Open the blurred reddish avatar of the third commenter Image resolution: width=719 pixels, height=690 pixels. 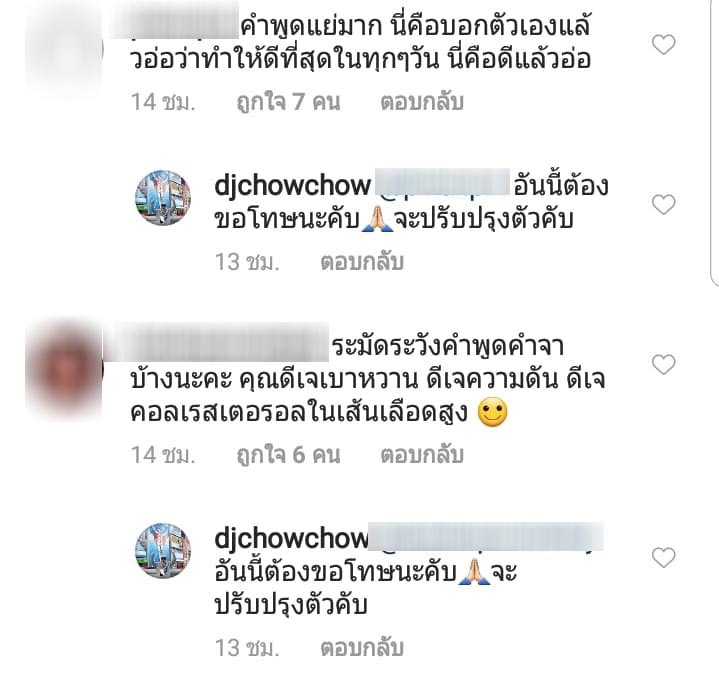64,369
